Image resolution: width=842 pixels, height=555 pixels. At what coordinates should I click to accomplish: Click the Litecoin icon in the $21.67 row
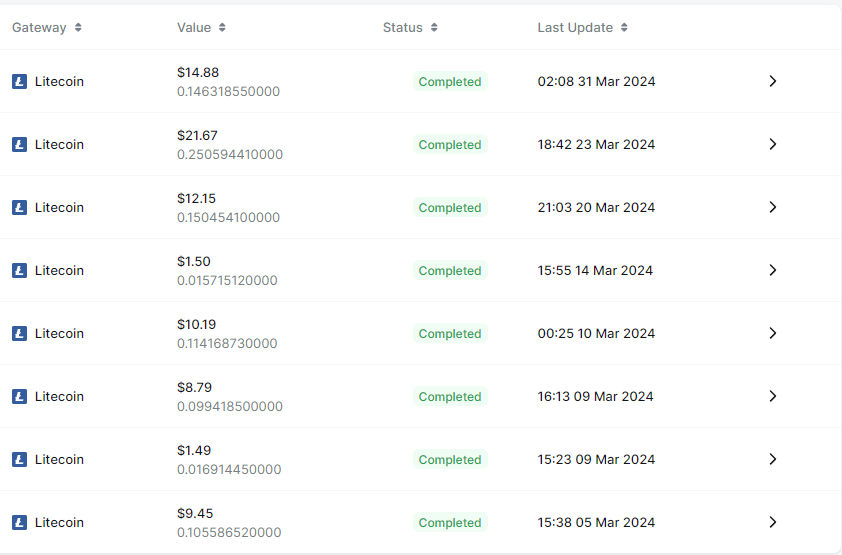point(19,145)
